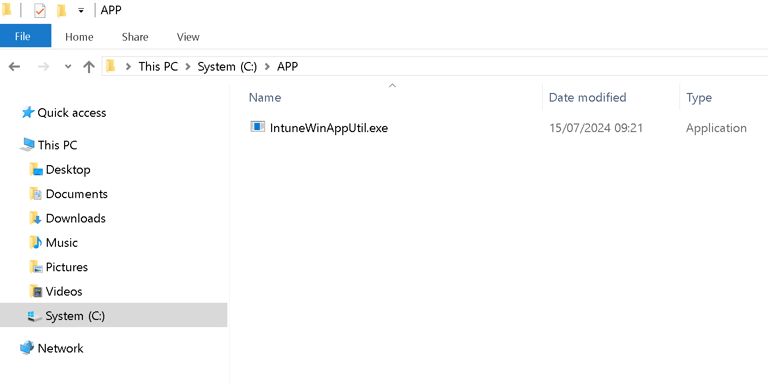Click the Quick access star icon
The image size is (768, 384).
27,113
